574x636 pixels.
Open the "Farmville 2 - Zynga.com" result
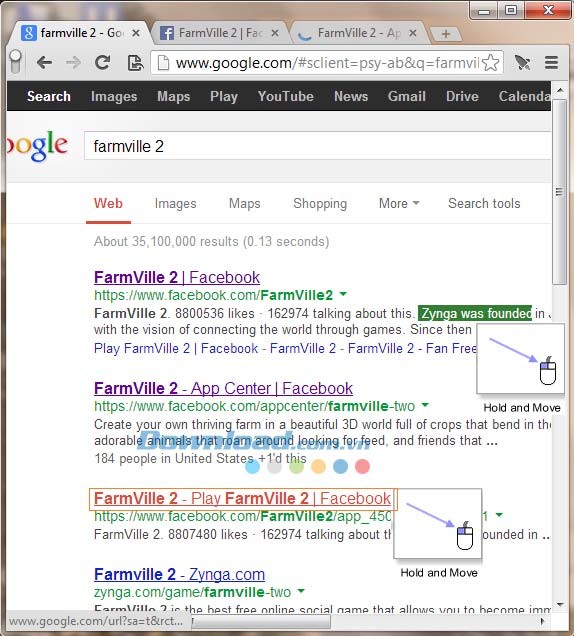(179, 575)
